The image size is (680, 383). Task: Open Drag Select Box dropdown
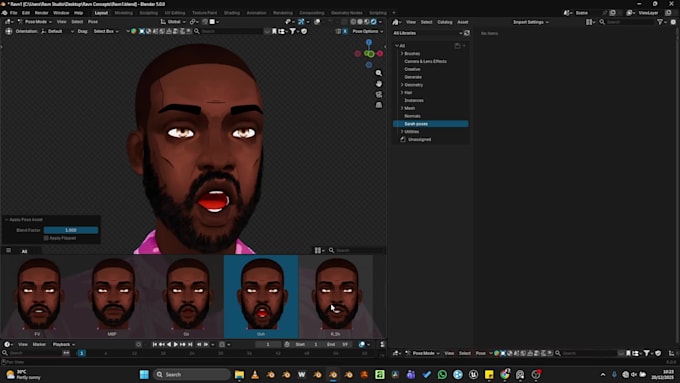106,31
